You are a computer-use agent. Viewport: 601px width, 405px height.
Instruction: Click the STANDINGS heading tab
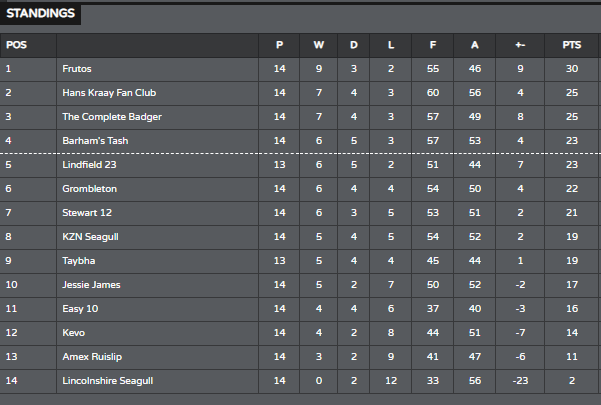40,14
